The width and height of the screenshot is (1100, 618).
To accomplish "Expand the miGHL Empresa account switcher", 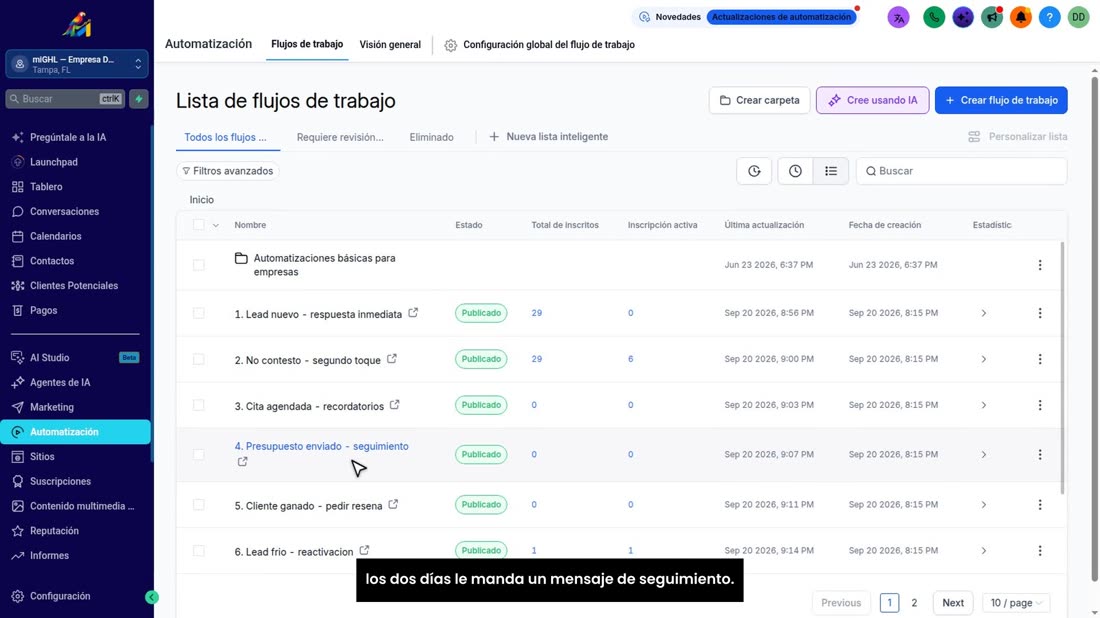I will pos(76,64).
